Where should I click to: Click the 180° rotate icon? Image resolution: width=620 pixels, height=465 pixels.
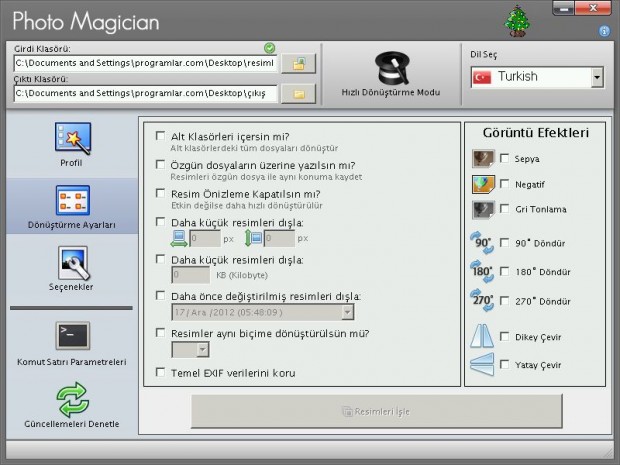point(482,271)
